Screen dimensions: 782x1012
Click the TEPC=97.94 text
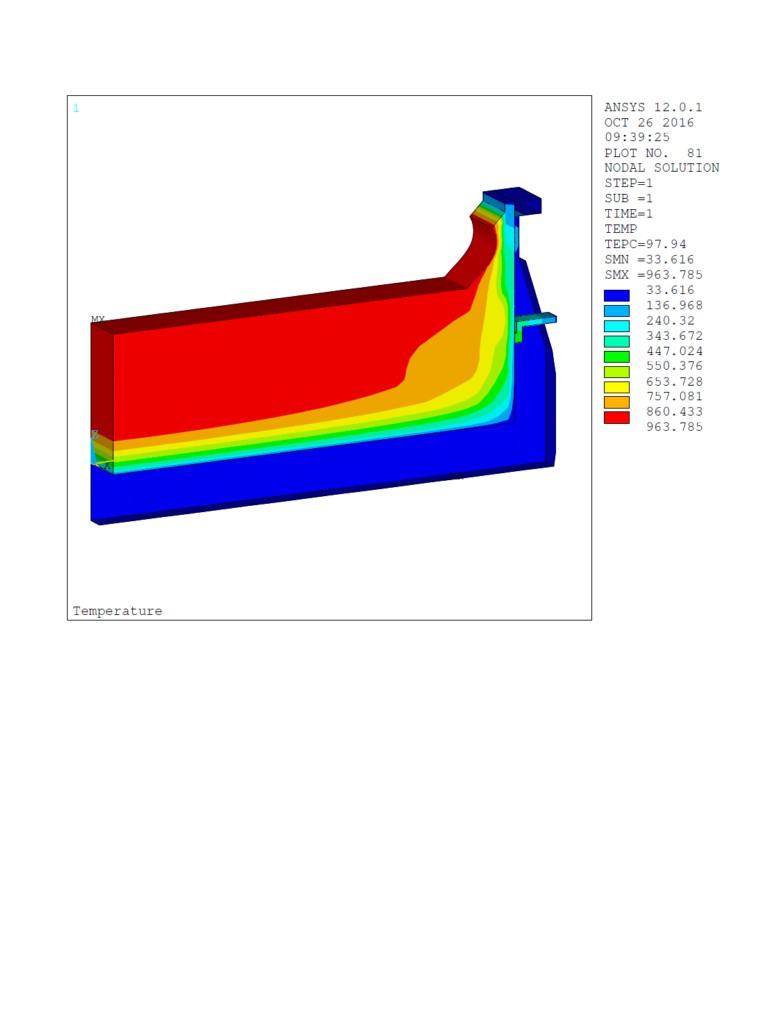645,244
